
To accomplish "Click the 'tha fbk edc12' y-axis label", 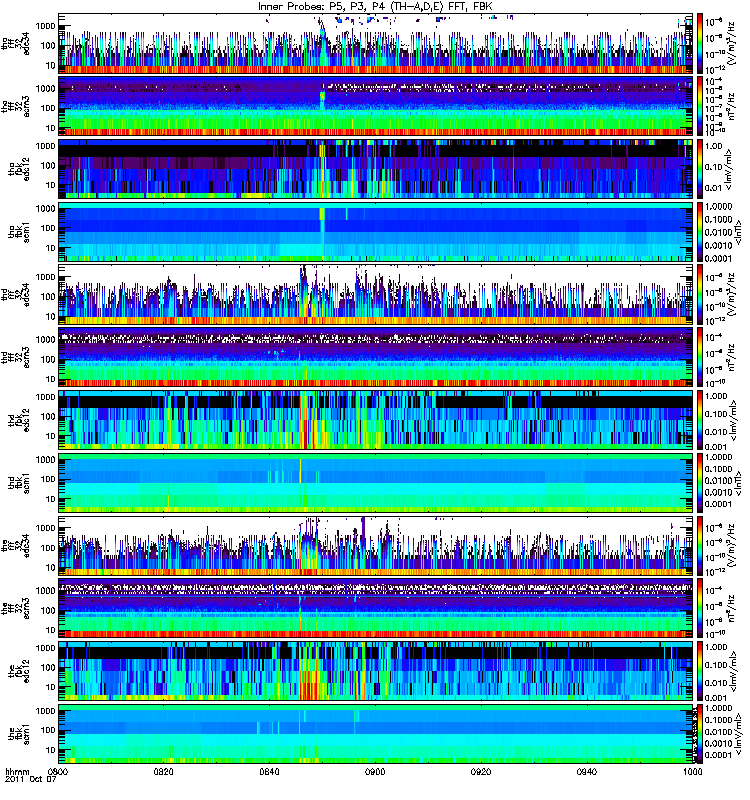I will point(19,169).
